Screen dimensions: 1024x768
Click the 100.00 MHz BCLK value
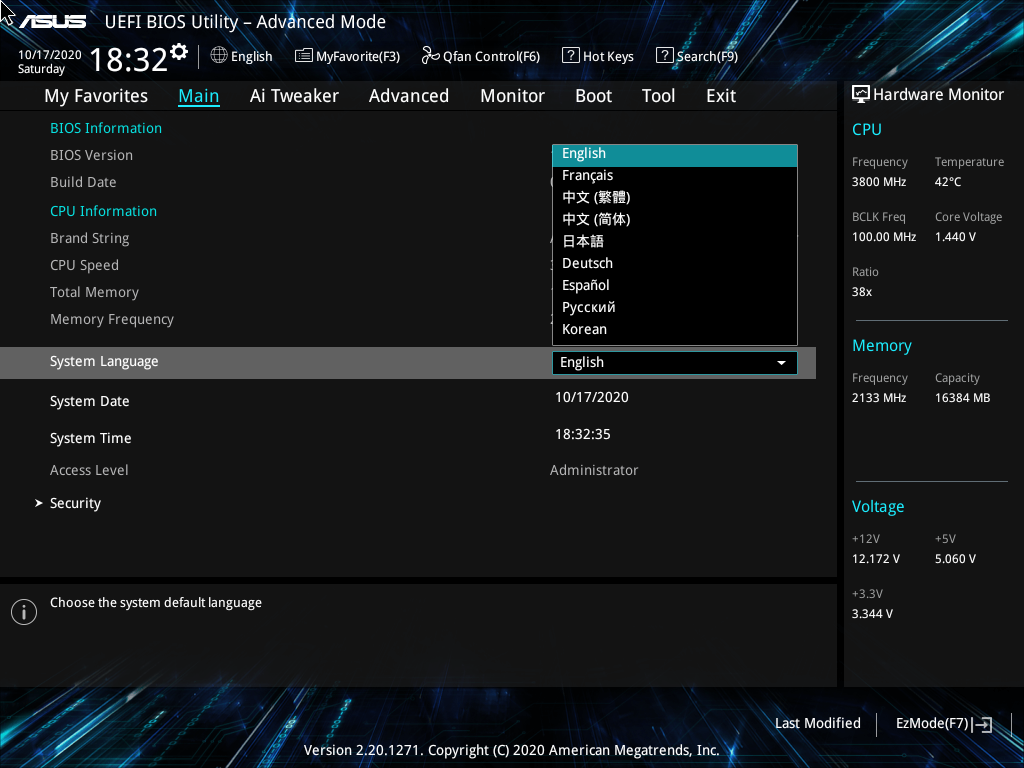pos(884,237)
